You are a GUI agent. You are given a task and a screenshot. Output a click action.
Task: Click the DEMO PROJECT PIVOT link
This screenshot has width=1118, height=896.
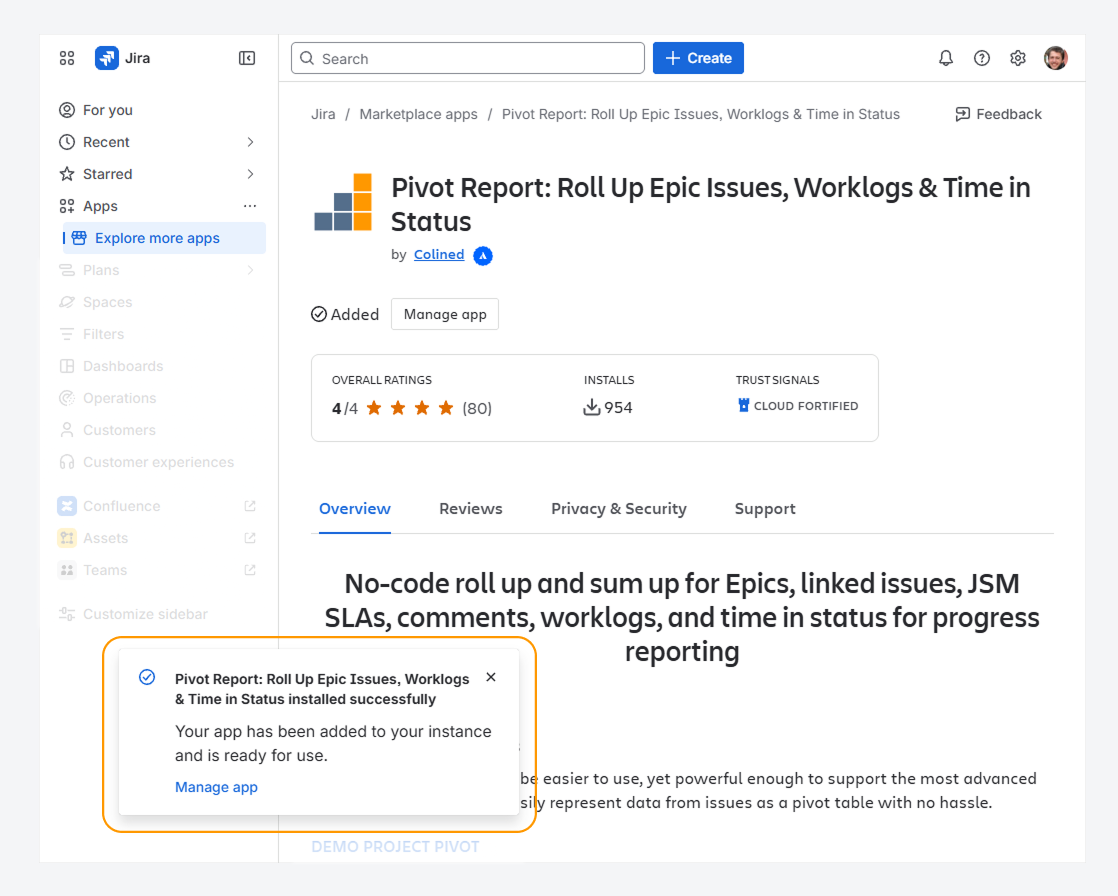[x=395, y=847]
